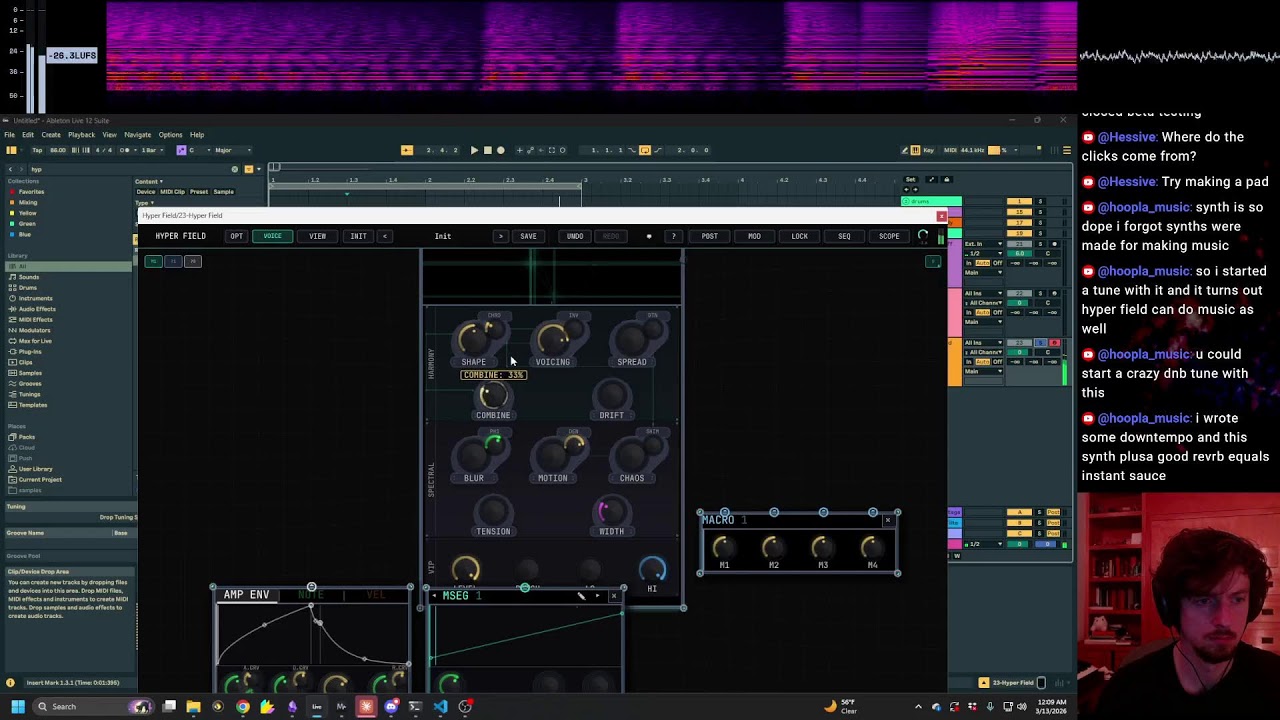
Task: Open Samples in the browser library
Action: point(29,373)
